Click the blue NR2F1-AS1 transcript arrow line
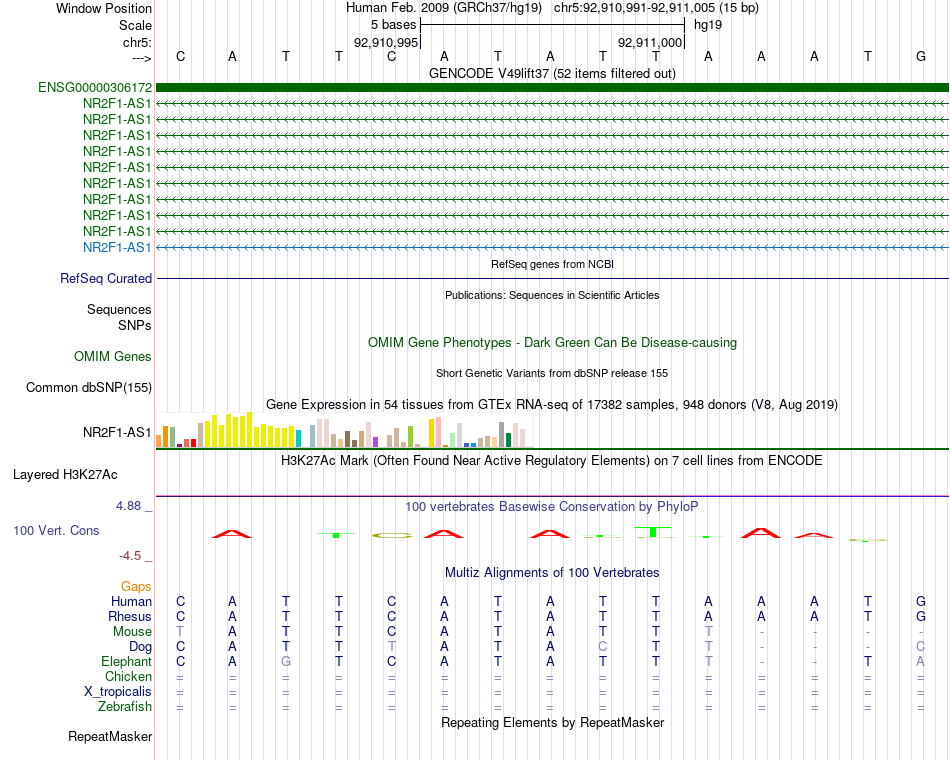 [552, 247]
